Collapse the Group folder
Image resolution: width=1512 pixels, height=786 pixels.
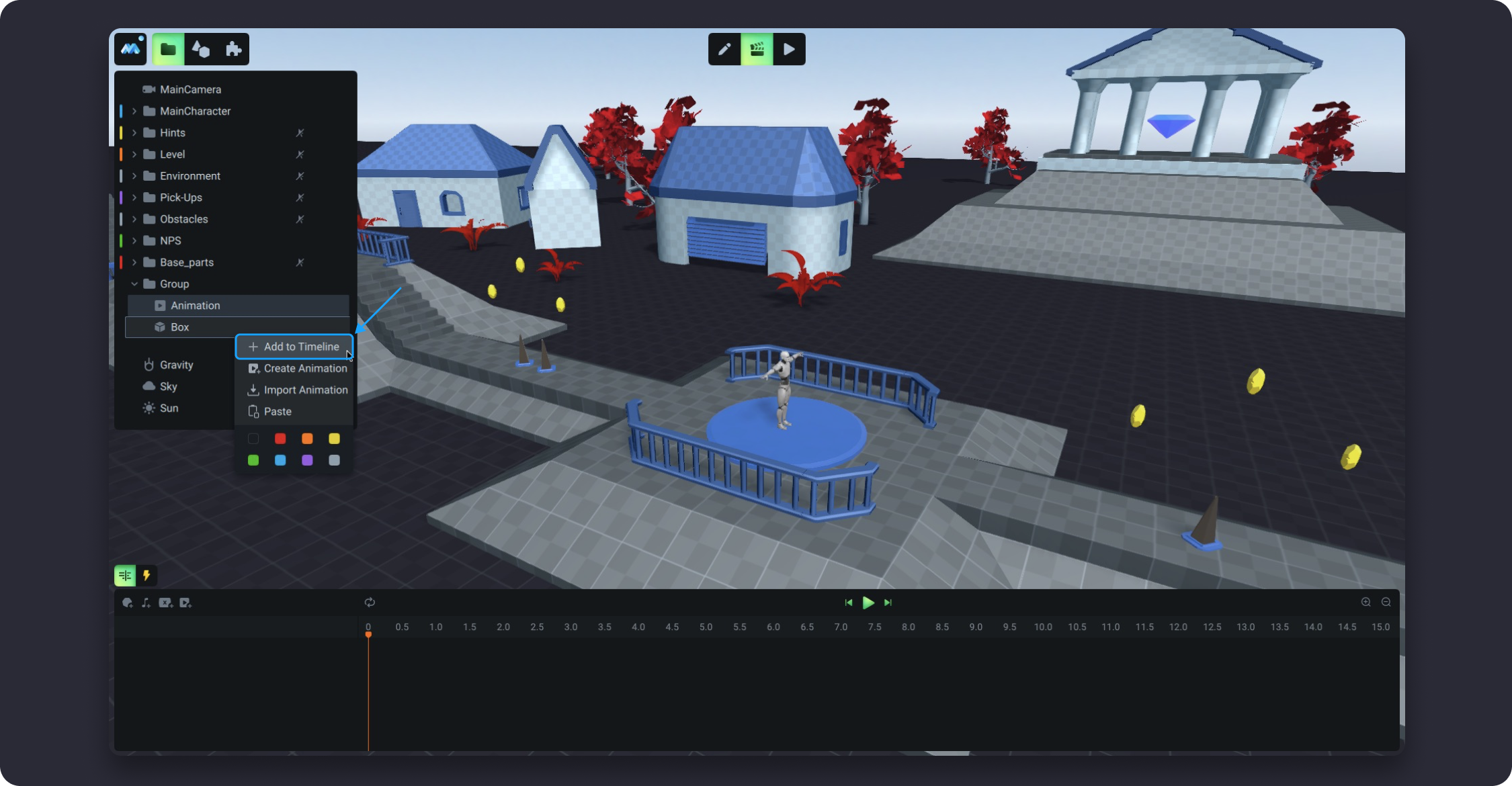(134, 284)
